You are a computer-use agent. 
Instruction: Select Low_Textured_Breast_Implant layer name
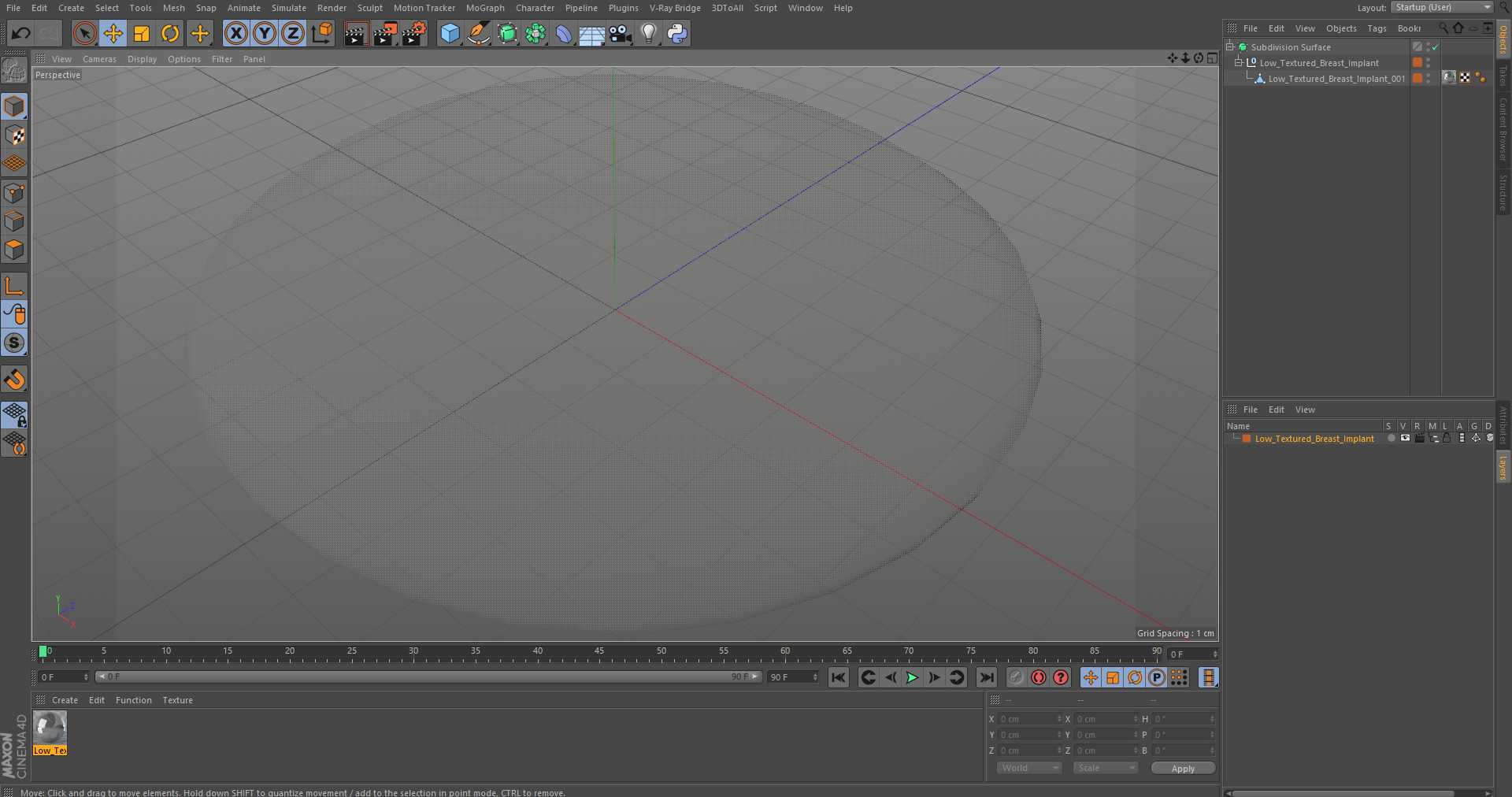[1314, 439]
